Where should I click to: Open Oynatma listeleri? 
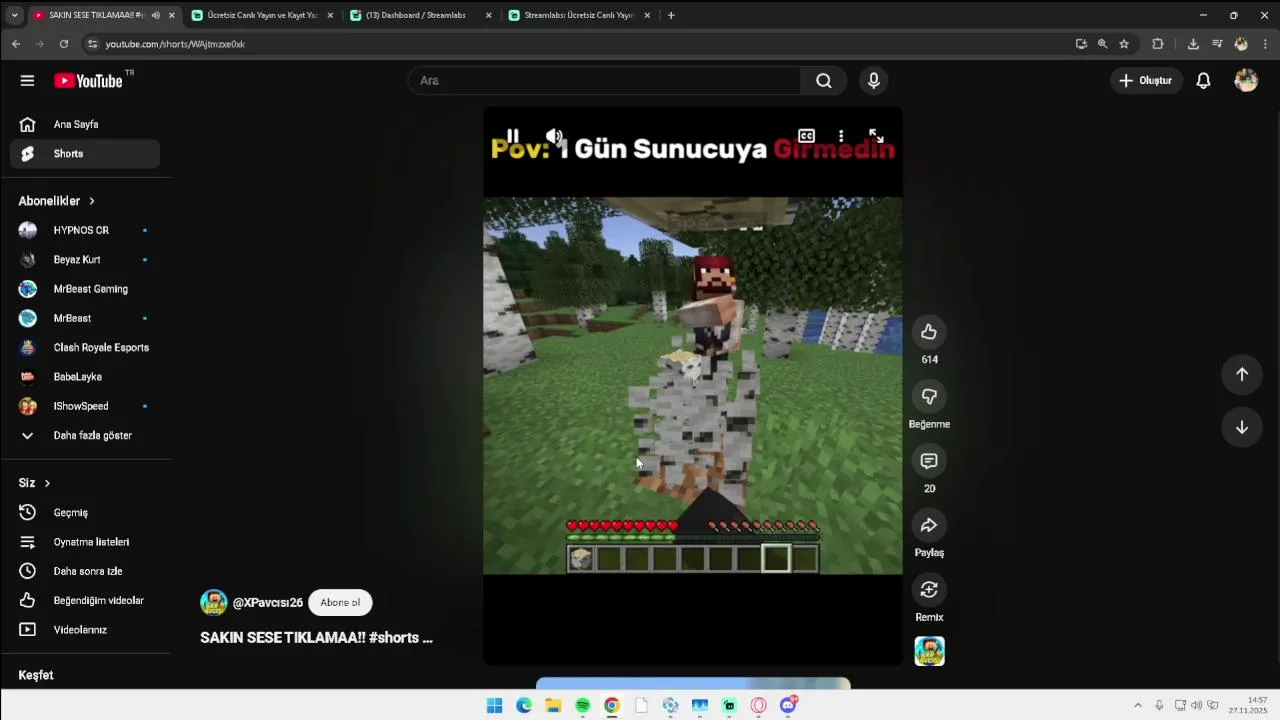tap(85, 542)
